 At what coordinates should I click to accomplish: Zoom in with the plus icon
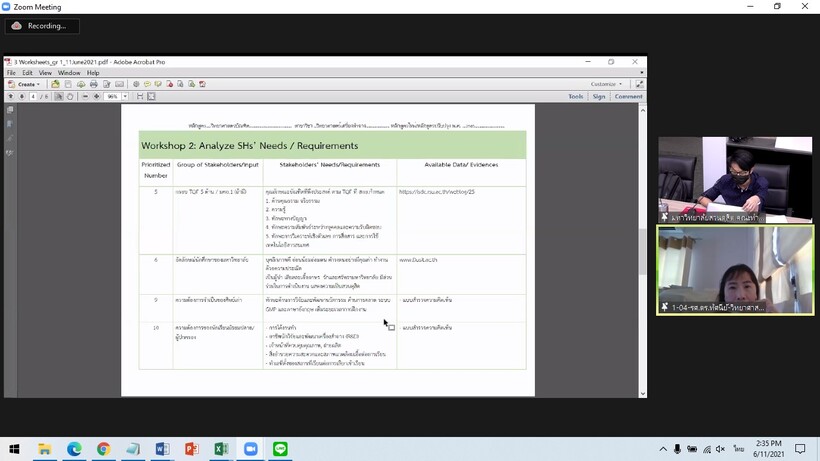click(97, 97)
